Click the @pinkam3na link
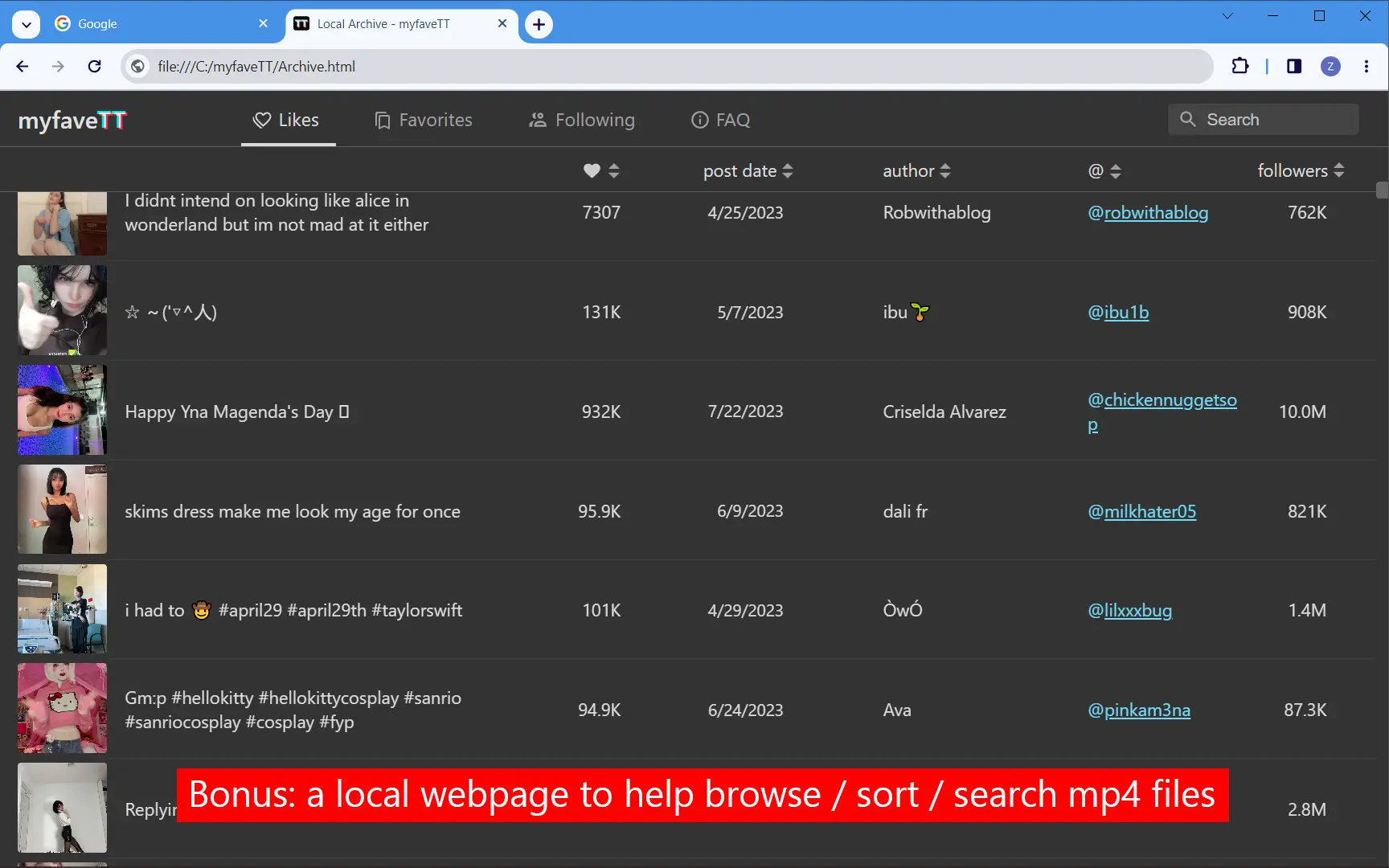1389x868 pixels. pos(1139,710)
